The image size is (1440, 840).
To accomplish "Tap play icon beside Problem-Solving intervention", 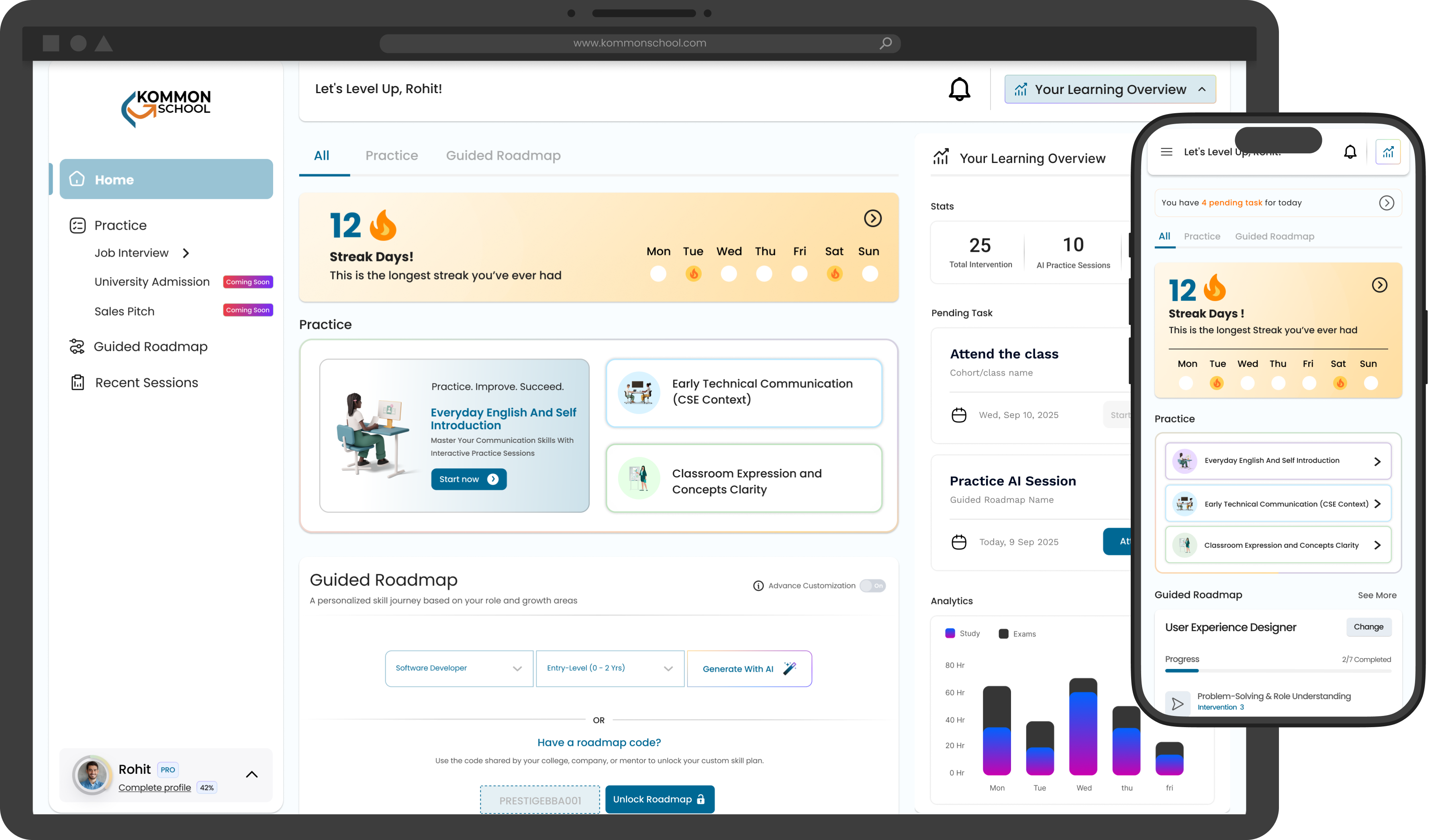I will pos(1177,703).
